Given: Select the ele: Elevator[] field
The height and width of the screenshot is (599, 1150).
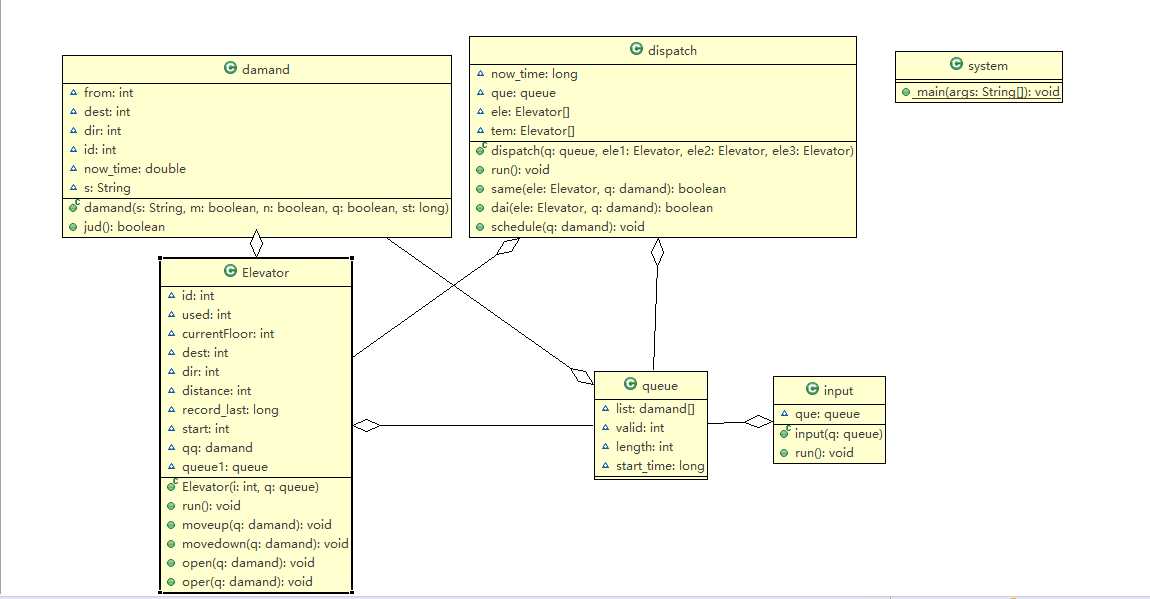Looking at the screenshot, I should (530, 111).
